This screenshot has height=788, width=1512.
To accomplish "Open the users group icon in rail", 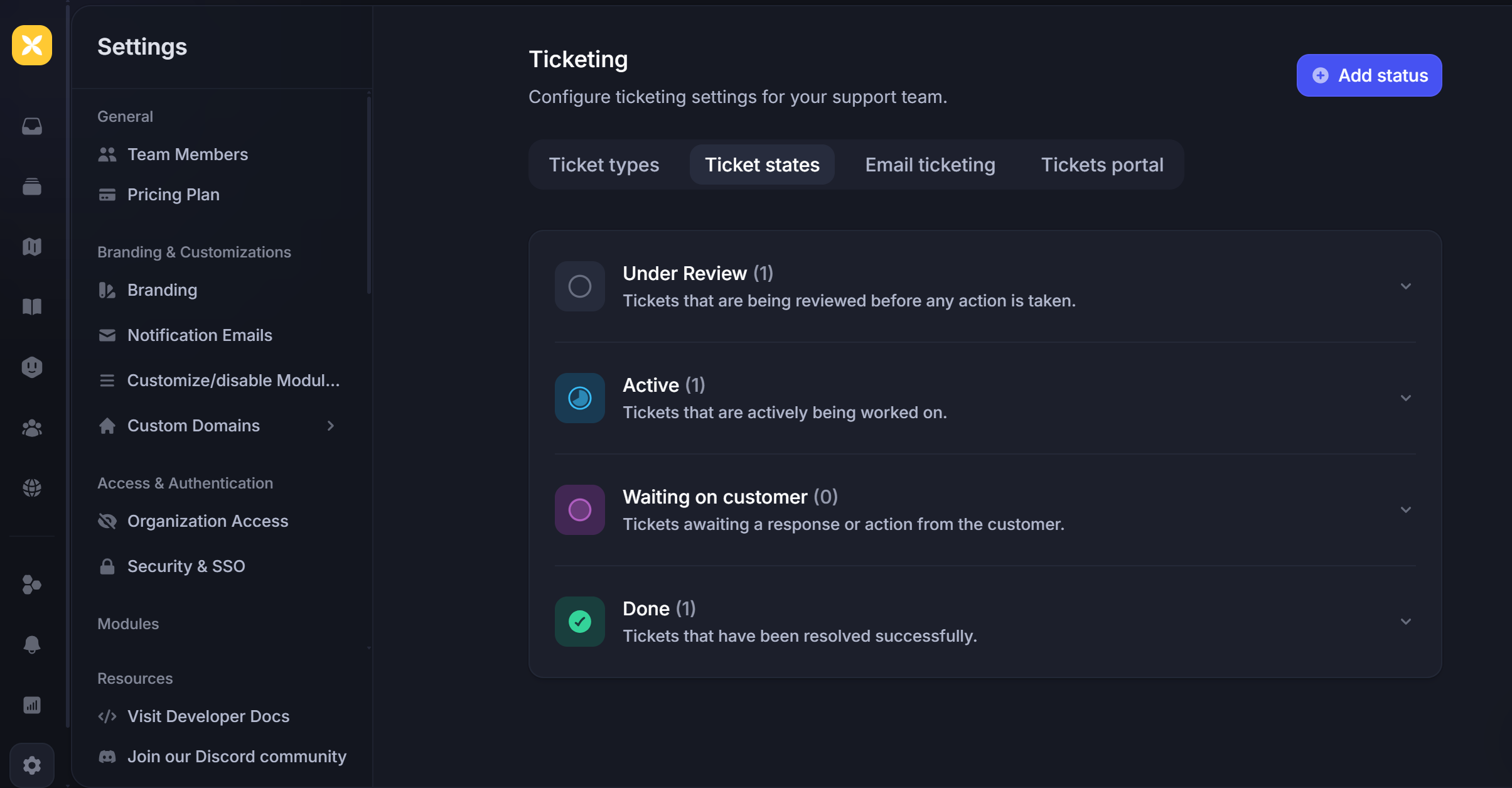I will [32, 428].
